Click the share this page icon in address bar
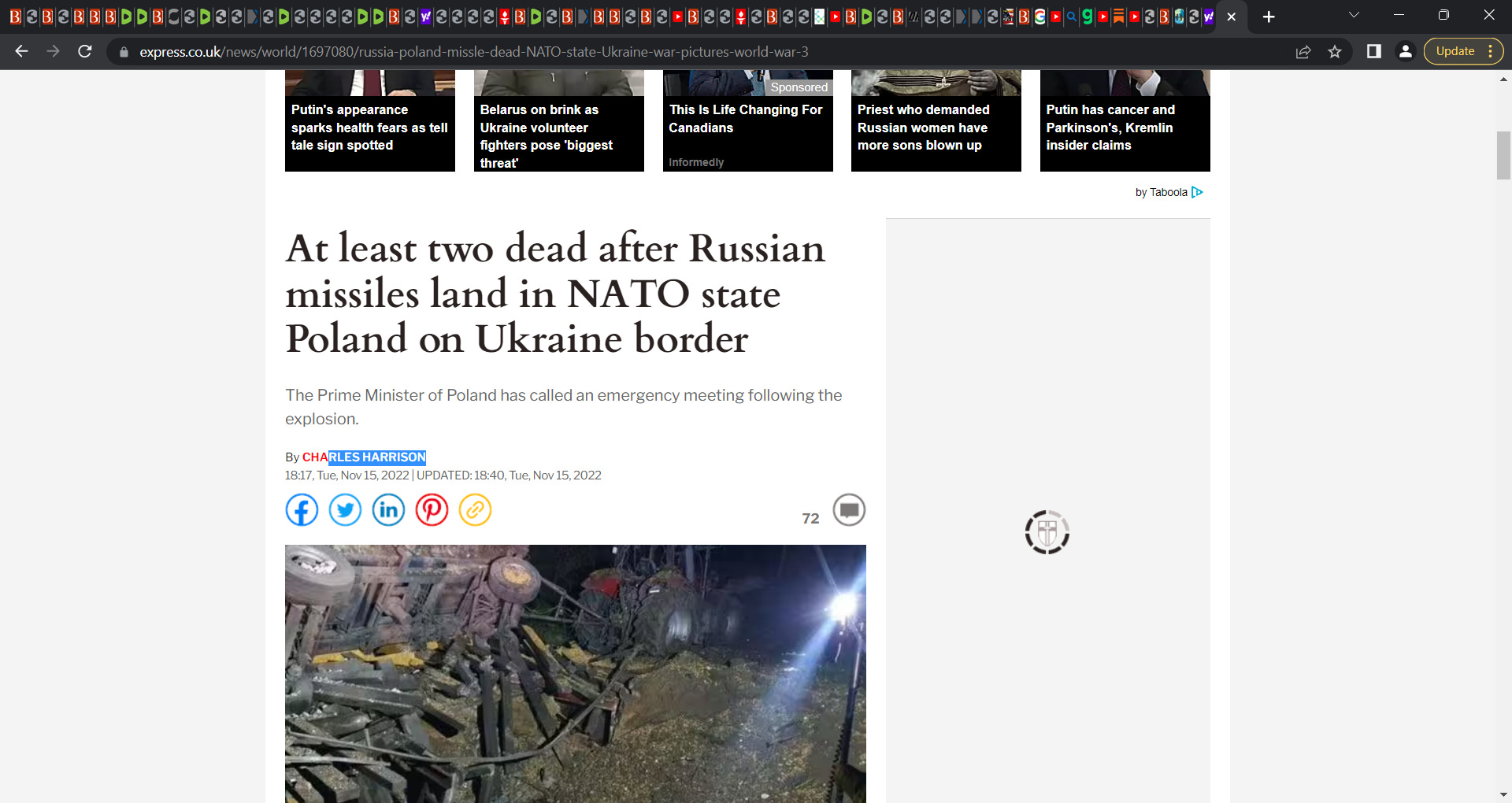 (1303, 52)
